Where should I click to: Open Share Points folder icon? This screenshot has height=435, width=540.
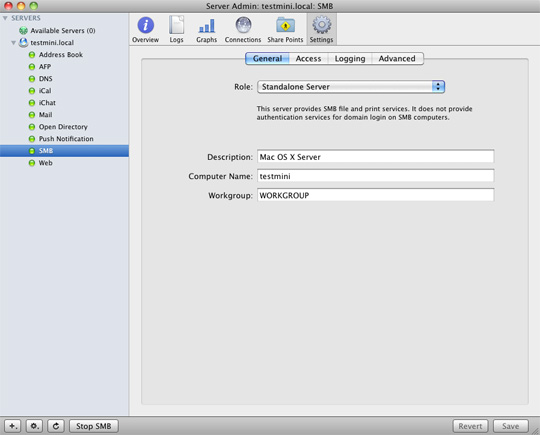285,25
